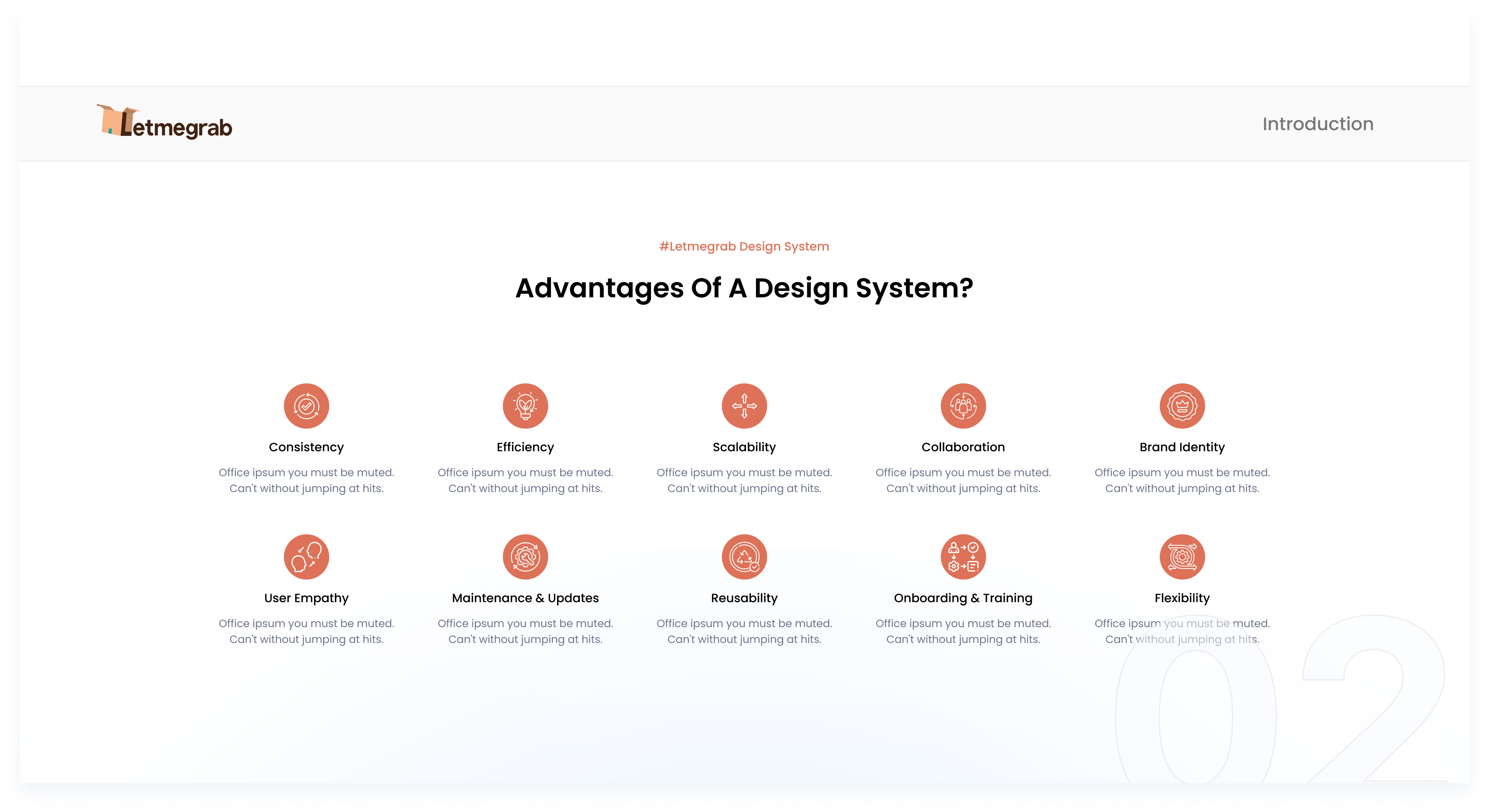This screenshot has width=1489, height=812.
Task: Click the description text under Brand Identity
Action: 1182,480
